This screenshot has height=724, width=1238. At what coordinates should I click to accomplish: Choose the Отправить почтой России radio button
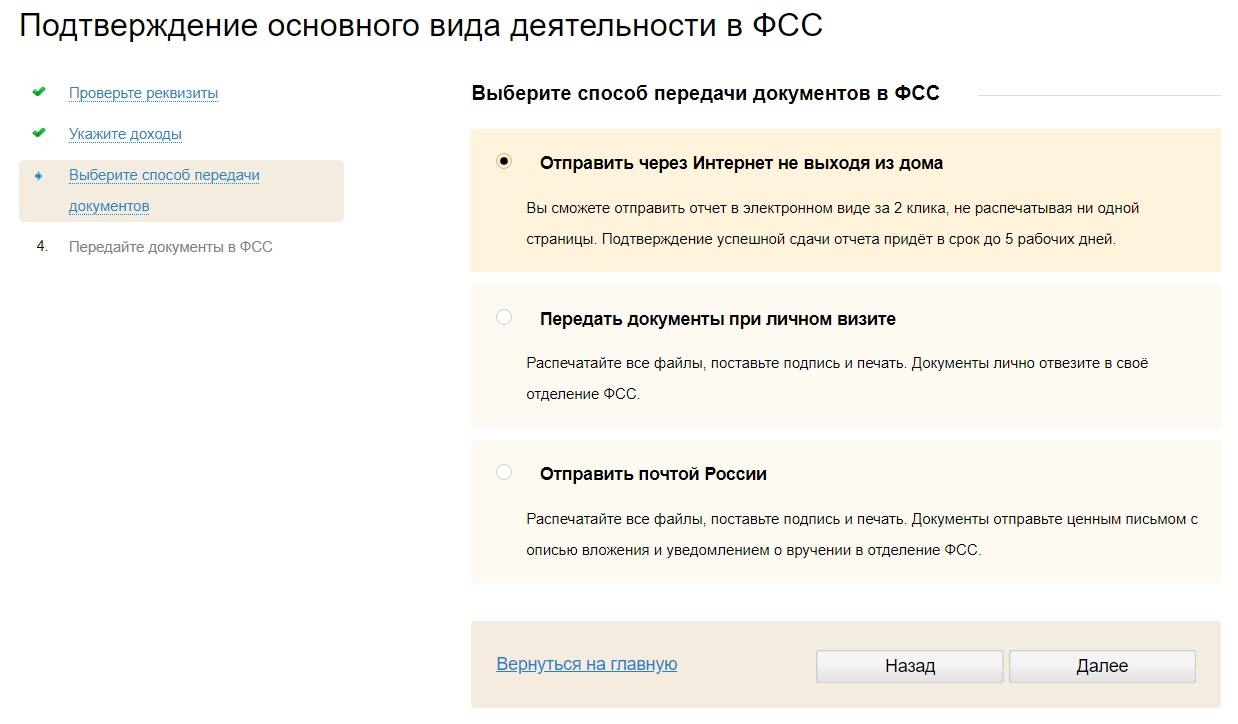pos(504,472)
